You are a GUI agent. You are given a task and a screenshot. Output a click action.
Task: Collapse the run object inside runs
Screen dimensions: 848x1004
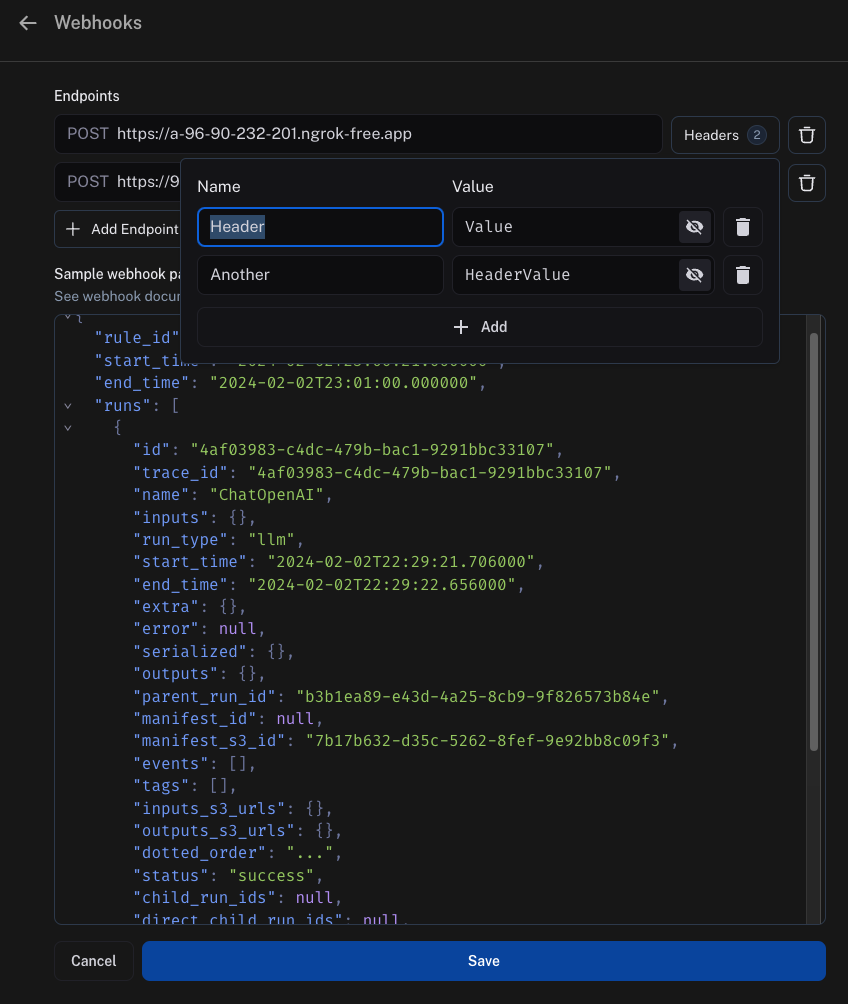(x=66, y=427)
